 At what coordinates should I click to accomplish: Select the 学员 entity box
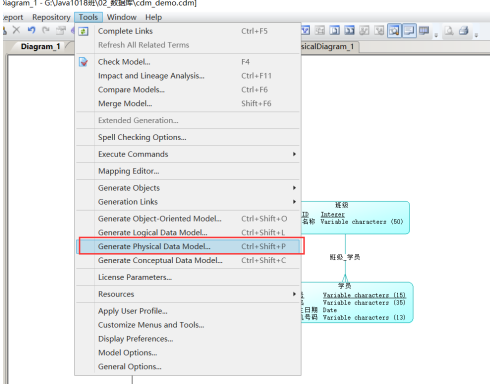point(357,303)
